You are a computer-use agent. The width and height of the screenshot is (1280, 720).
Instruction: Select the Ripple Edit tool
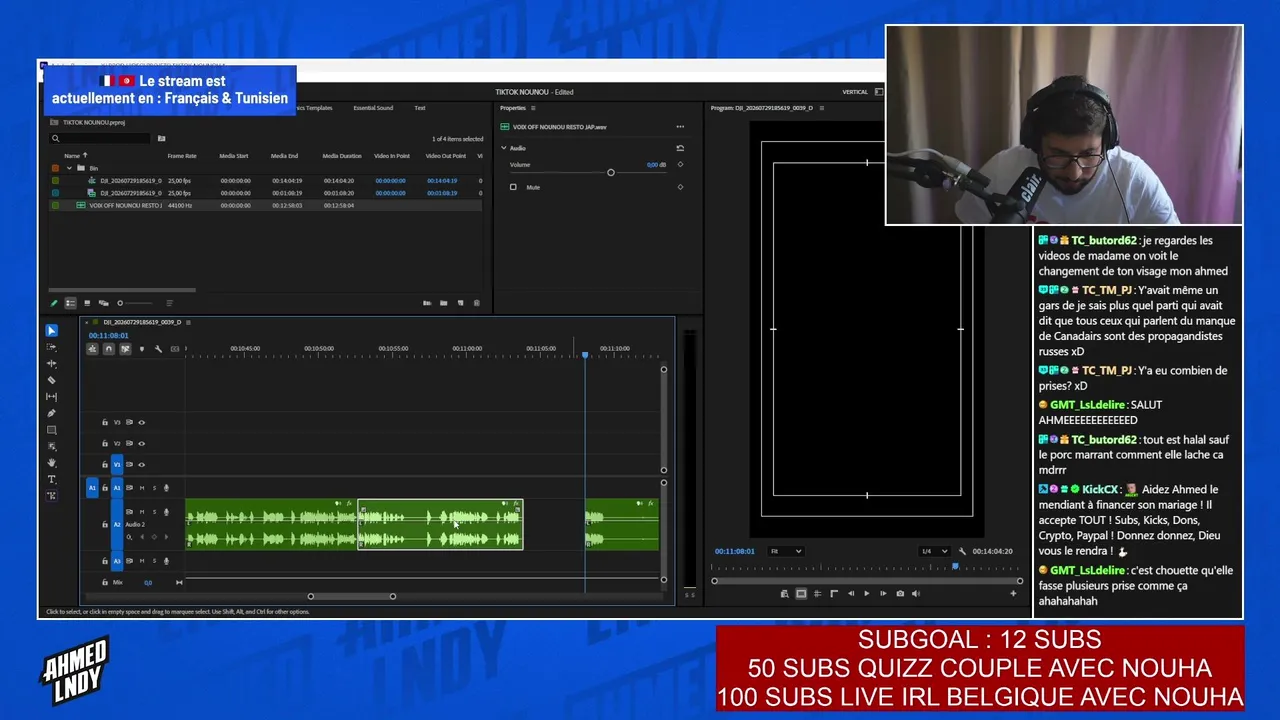click(x=52, y=364)
